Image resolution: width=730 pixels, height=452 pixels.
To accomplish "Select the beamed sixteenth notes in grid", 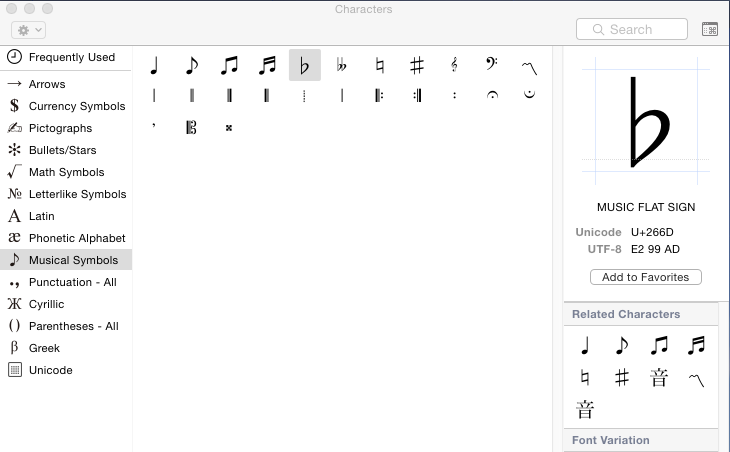I will (267, 66).
